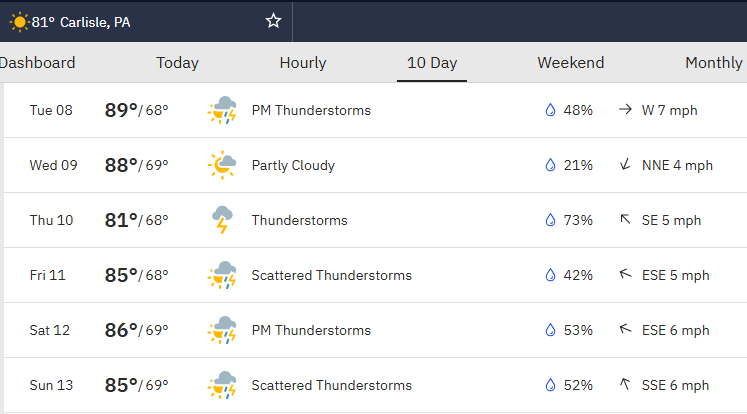Open the Monthly forecast tab

(x=714, y=62)
